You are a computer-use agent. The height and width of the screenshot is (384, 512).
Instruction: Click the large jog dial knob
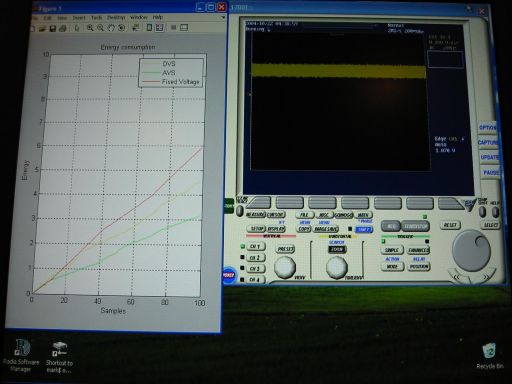(471, 250)
